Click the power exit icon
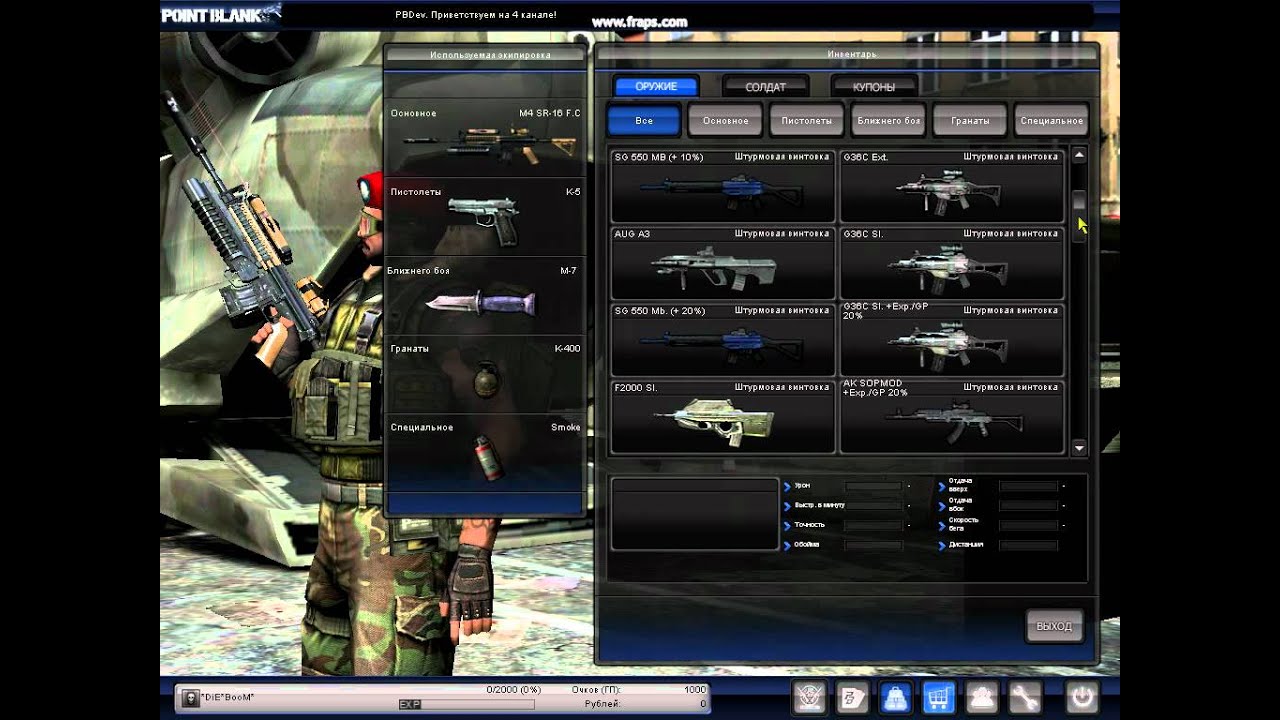 pyautogui.click(x=1082, y=696)
